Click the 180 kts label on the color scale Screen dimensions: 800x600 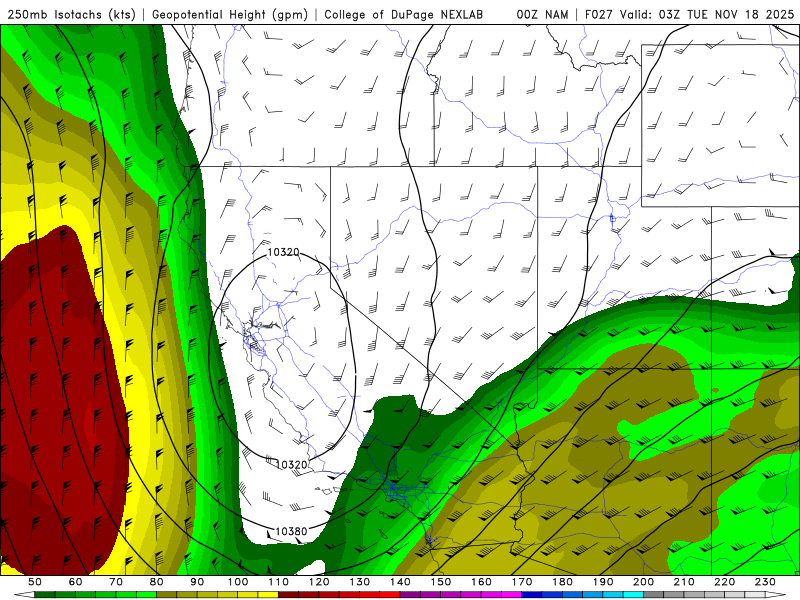[562, 582]
